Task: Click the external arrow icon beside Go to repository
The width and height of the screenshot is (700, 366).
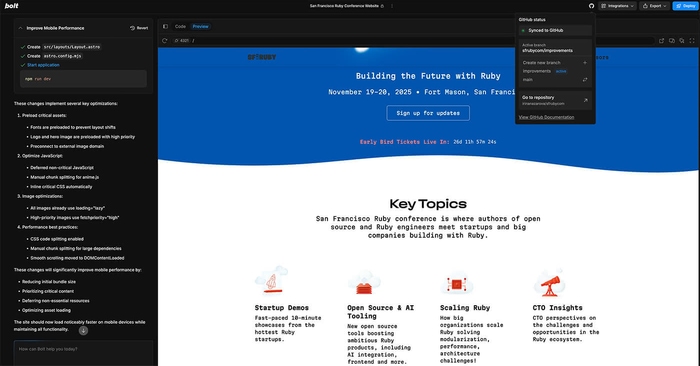Action: [585, 100]
